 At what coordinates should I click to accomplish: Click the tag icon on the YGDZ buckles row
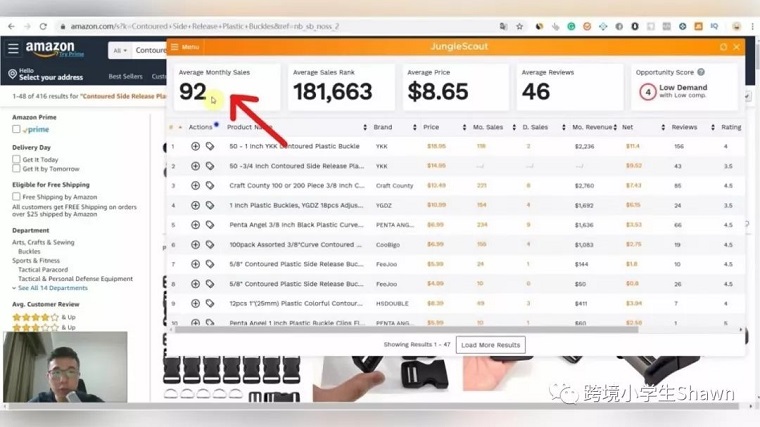coord(210,205)
